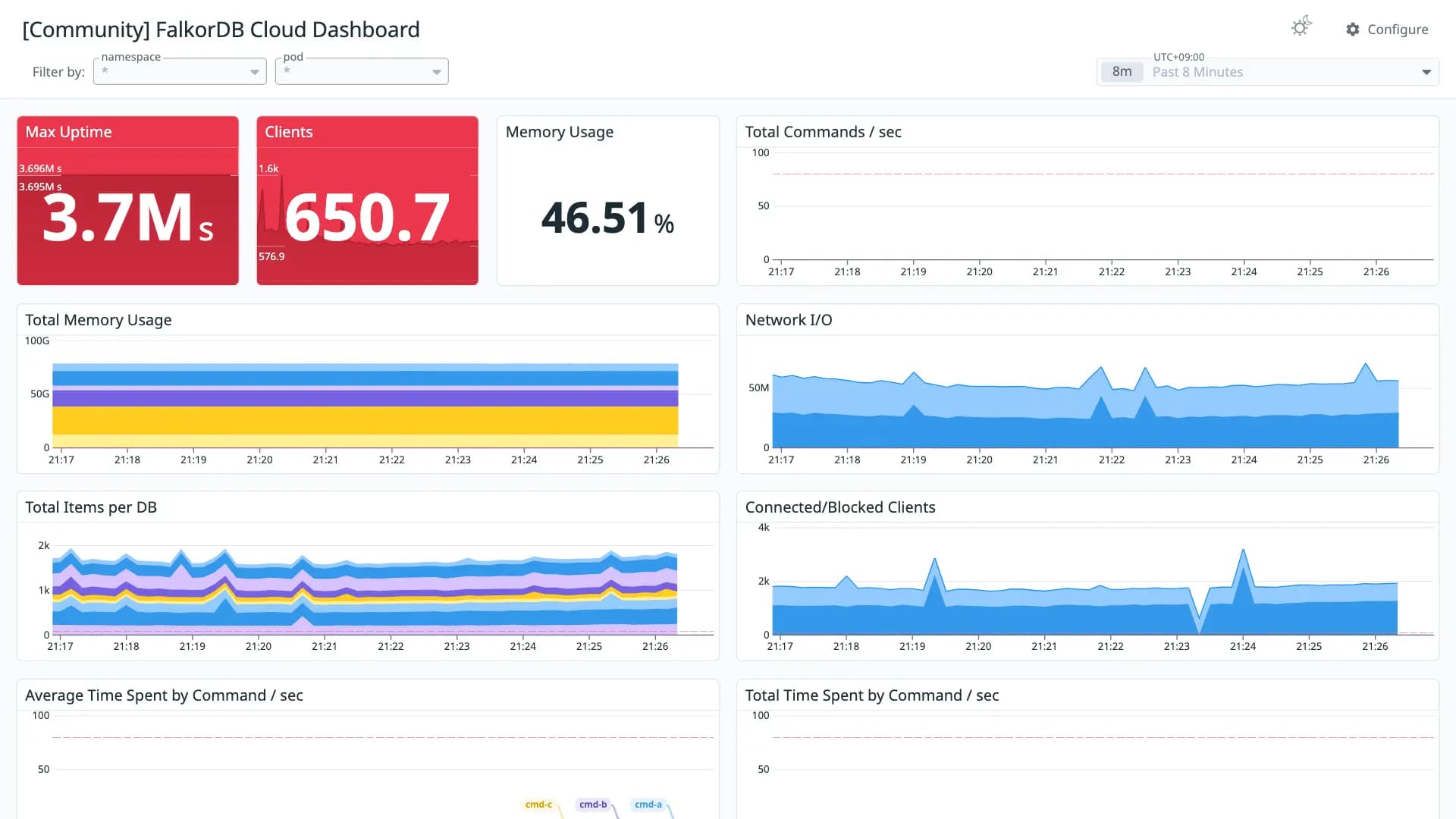1456x819 pixels.
Task: Click the Filter by label
Action: pos(58,72)
